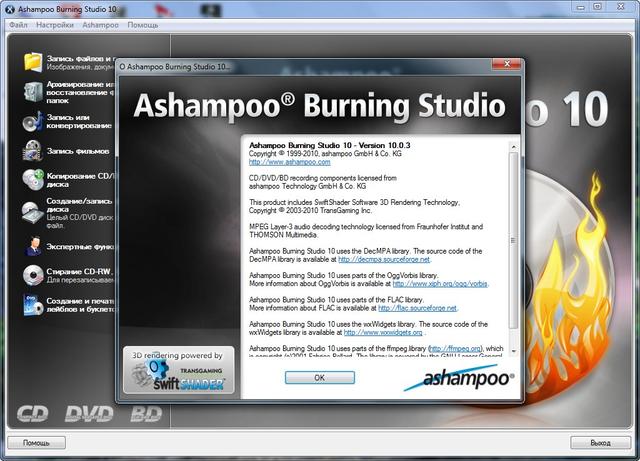Select 'Создание и печать лейблов' entry text
Screen dimensions: 640x461
(81, 305)
